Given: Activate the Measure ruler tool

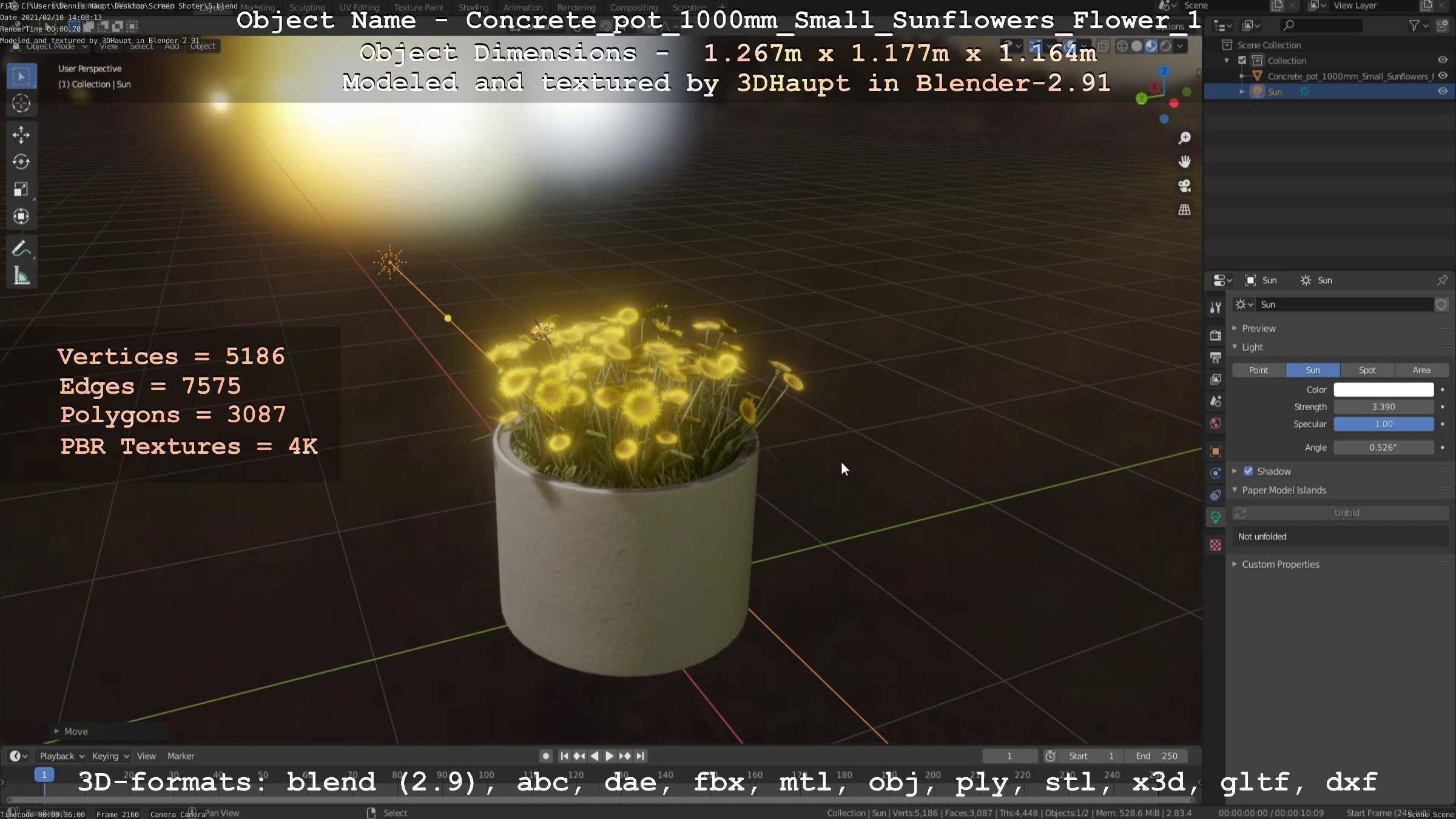Looking at the screenshot, I should 21,276.
